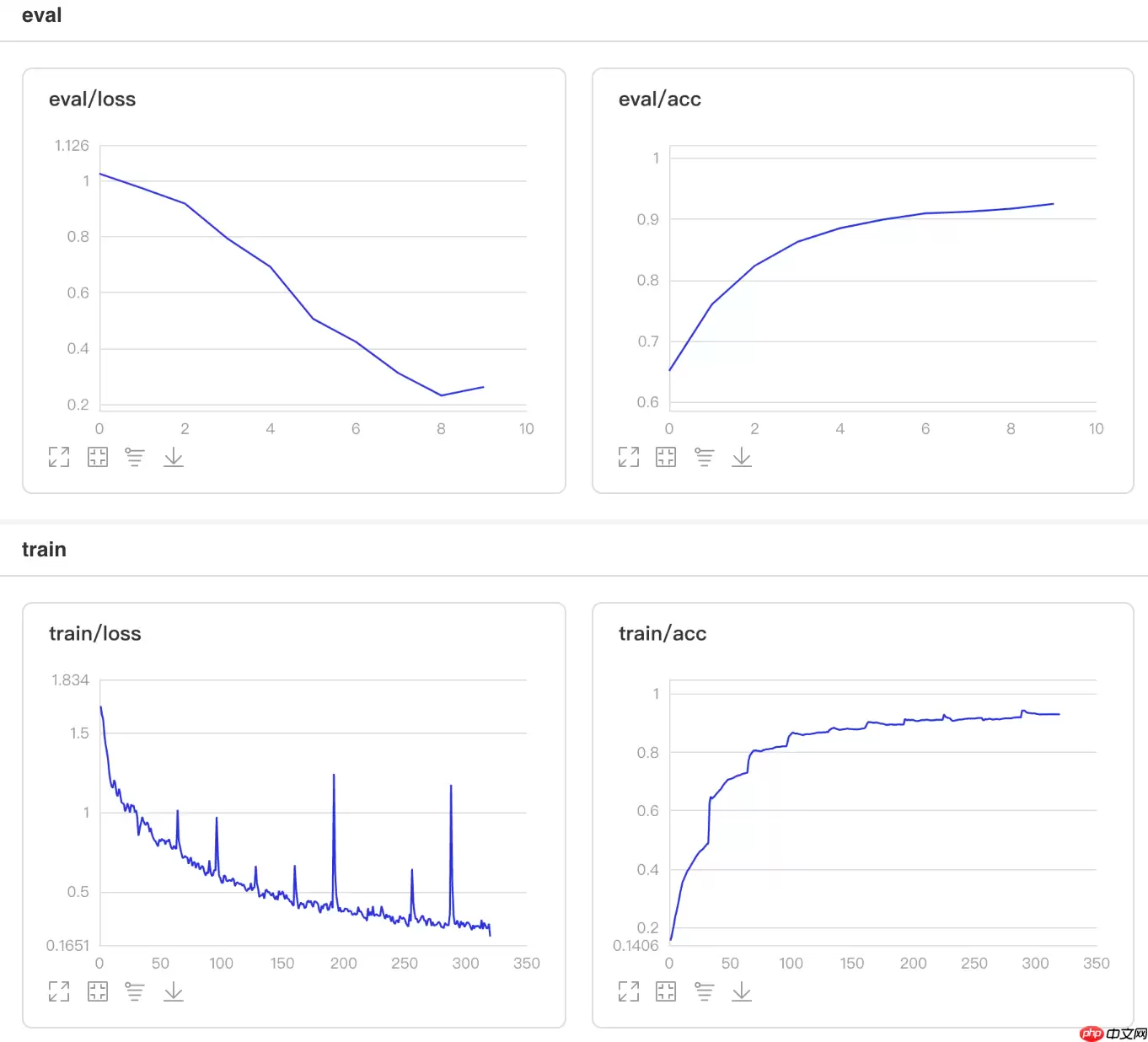Maximize the eval/loss chart
The image size is (1148, 1042).
59,457
